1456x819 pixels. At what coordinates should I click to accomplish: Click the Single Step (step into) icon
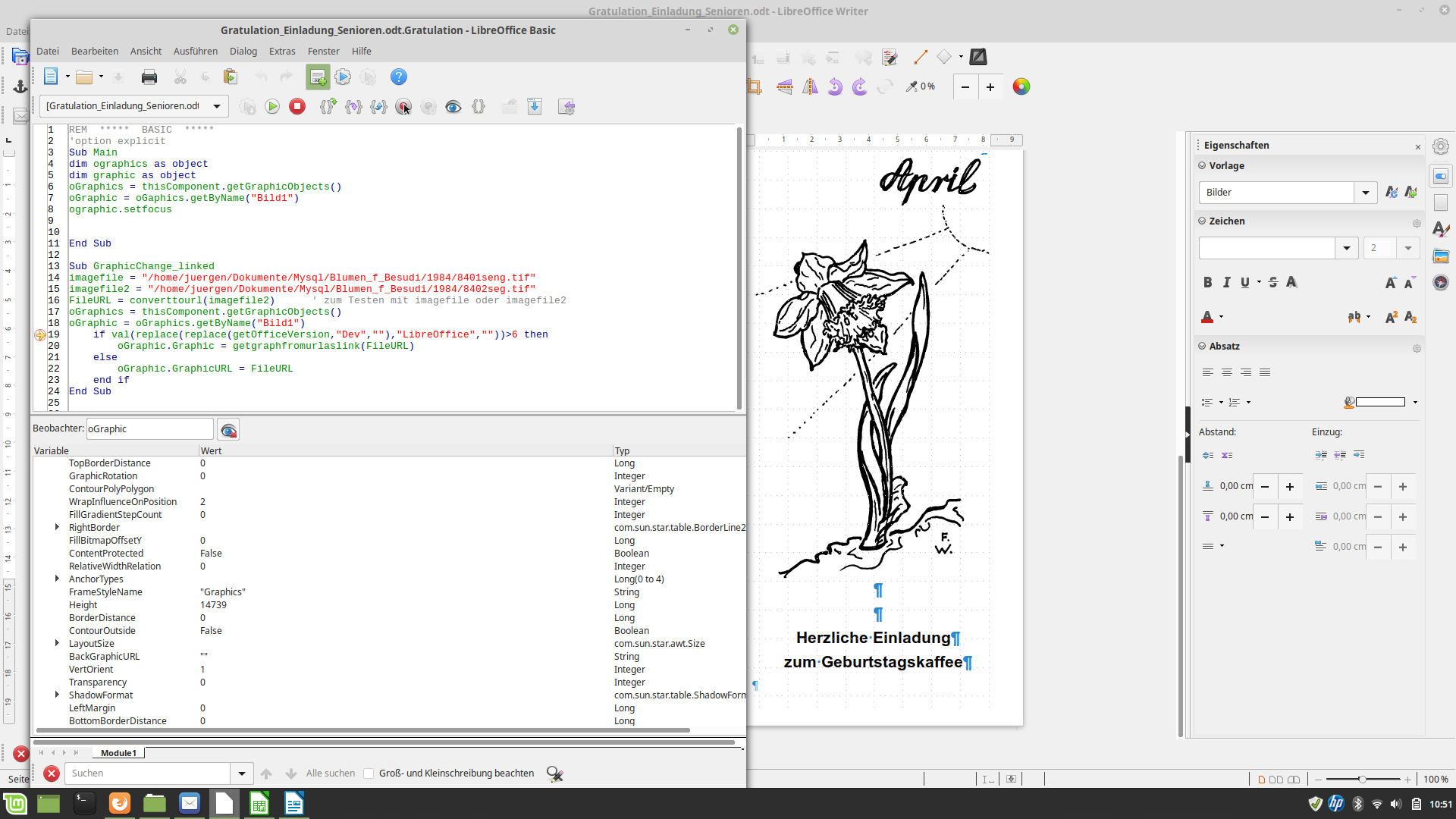353,107
